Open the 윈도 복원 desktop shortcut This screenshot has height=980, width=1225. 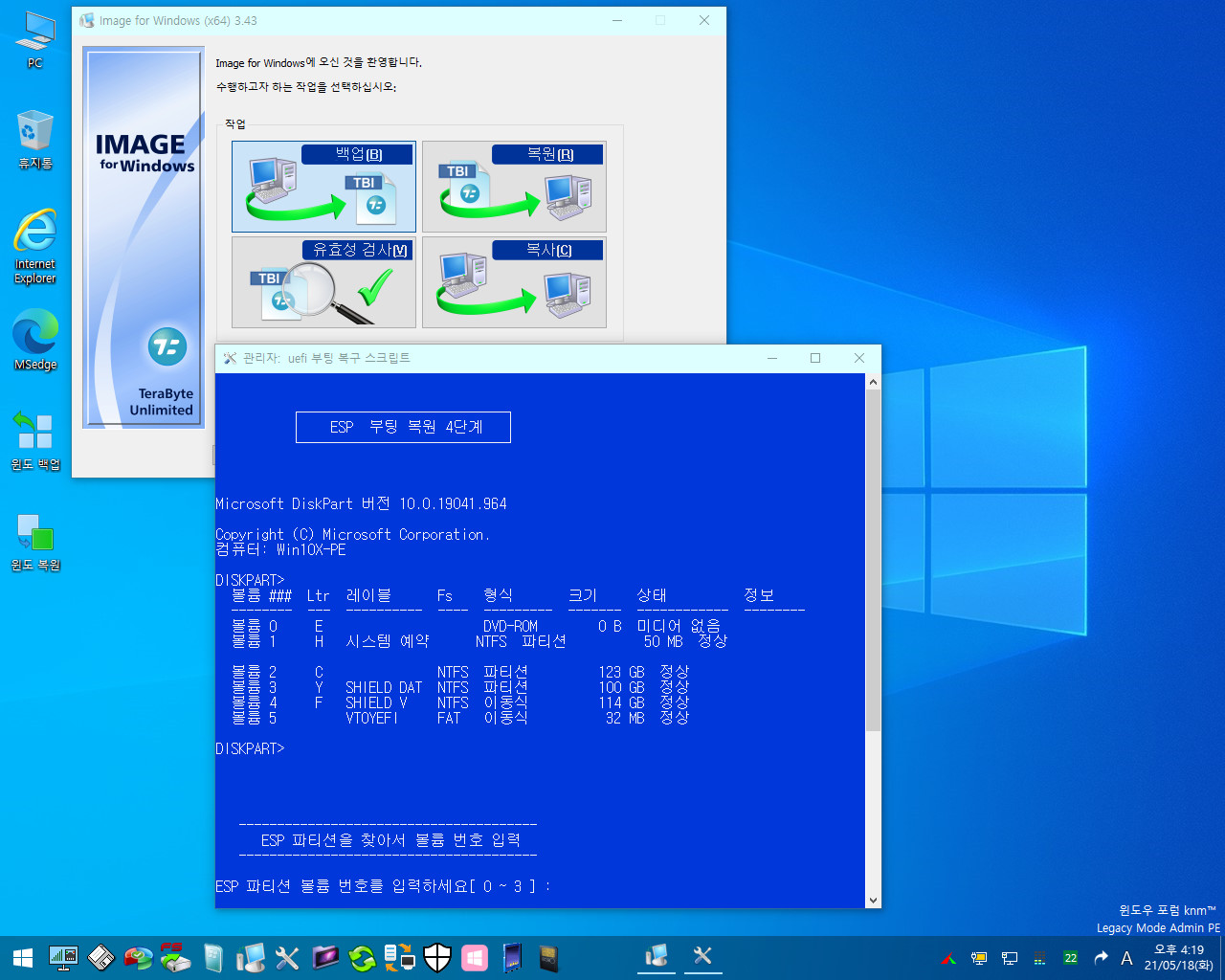point(34,542)
